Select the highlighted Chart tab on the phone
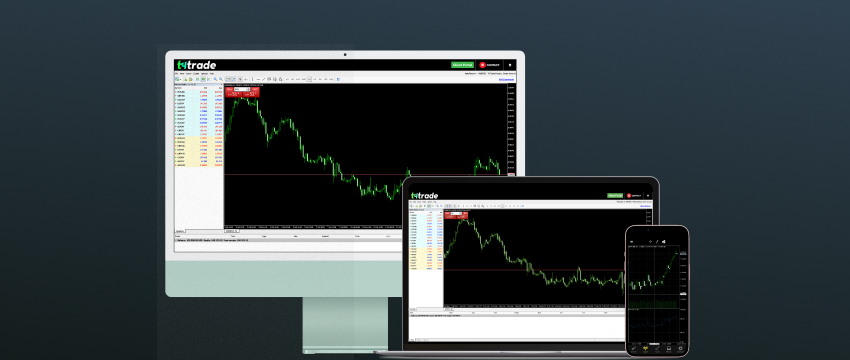 pyautogui.click(x=646, y=349)
